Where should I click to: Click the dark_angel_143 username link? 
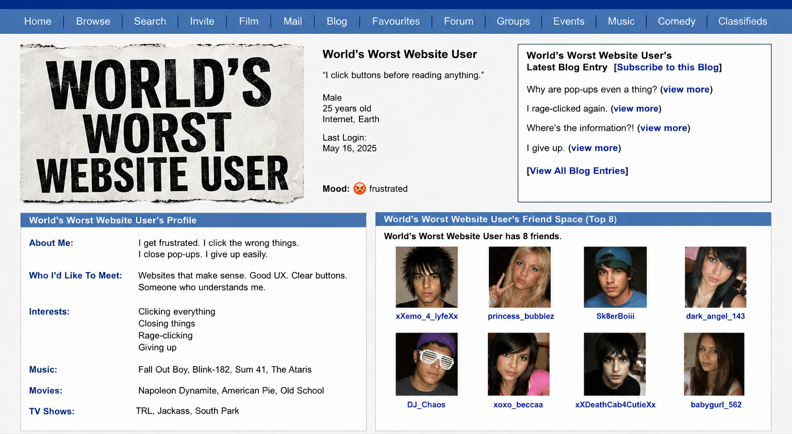click(x=715, y=316)
